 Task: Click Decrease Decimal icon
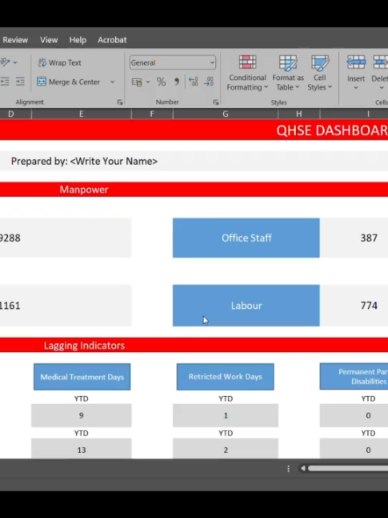point(209,82)
